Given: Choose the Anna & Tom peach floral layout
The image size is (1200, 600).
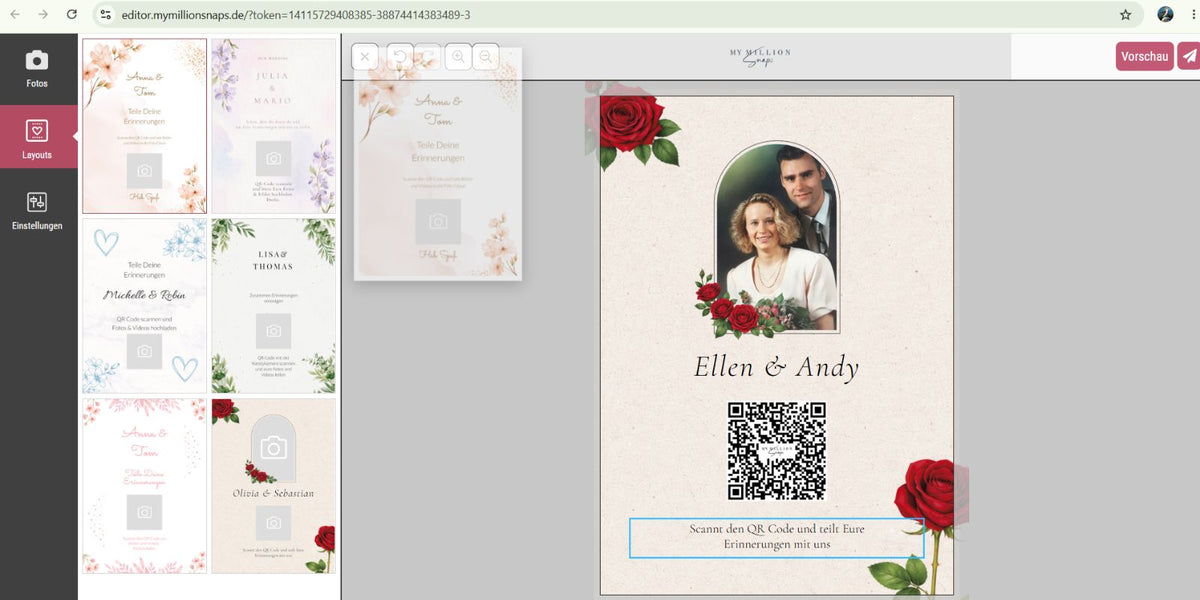Looking at the screenshot, I should (x=145, y=126).
